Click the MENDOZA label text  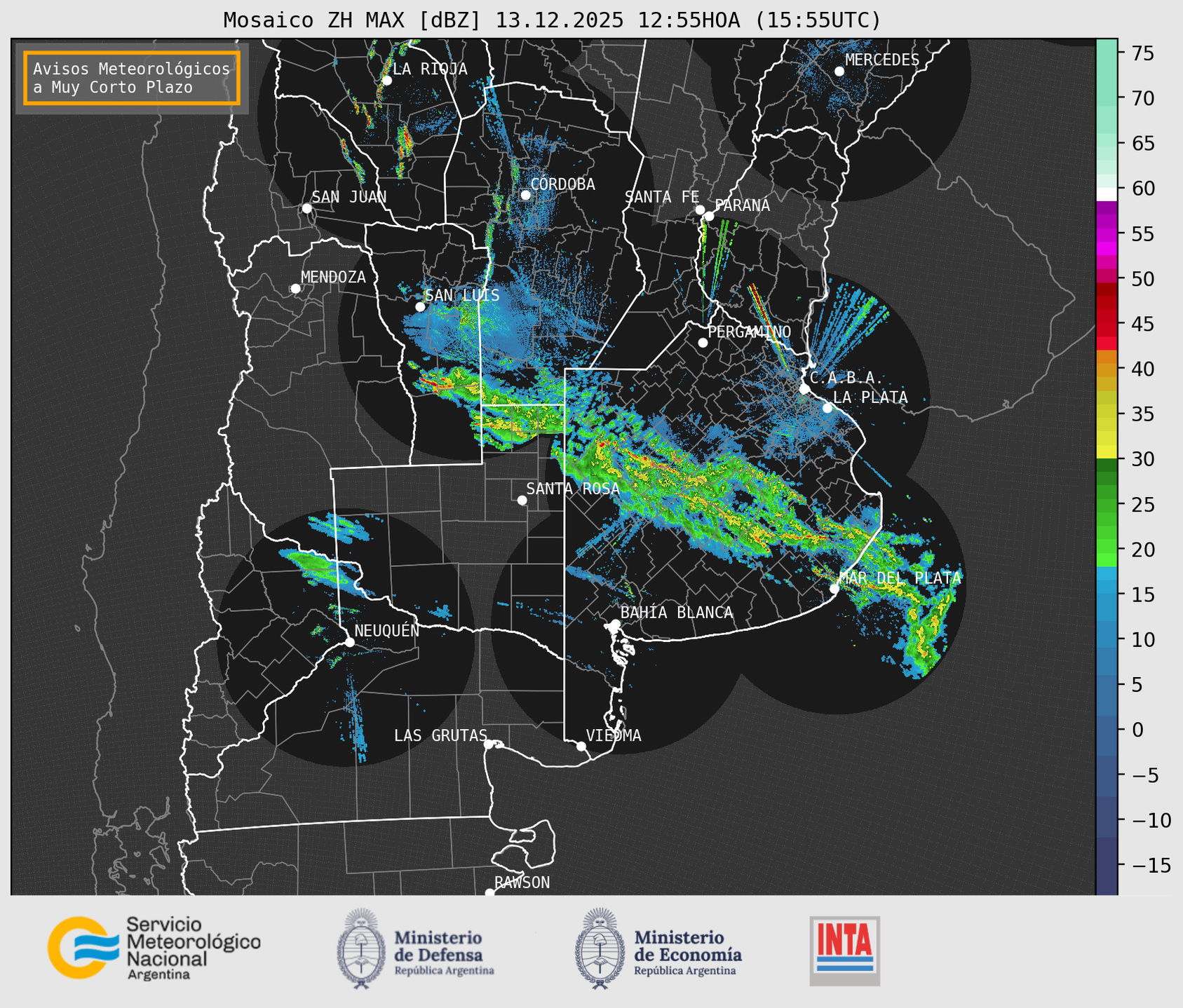pyautogui.click(x=333, y=278)
